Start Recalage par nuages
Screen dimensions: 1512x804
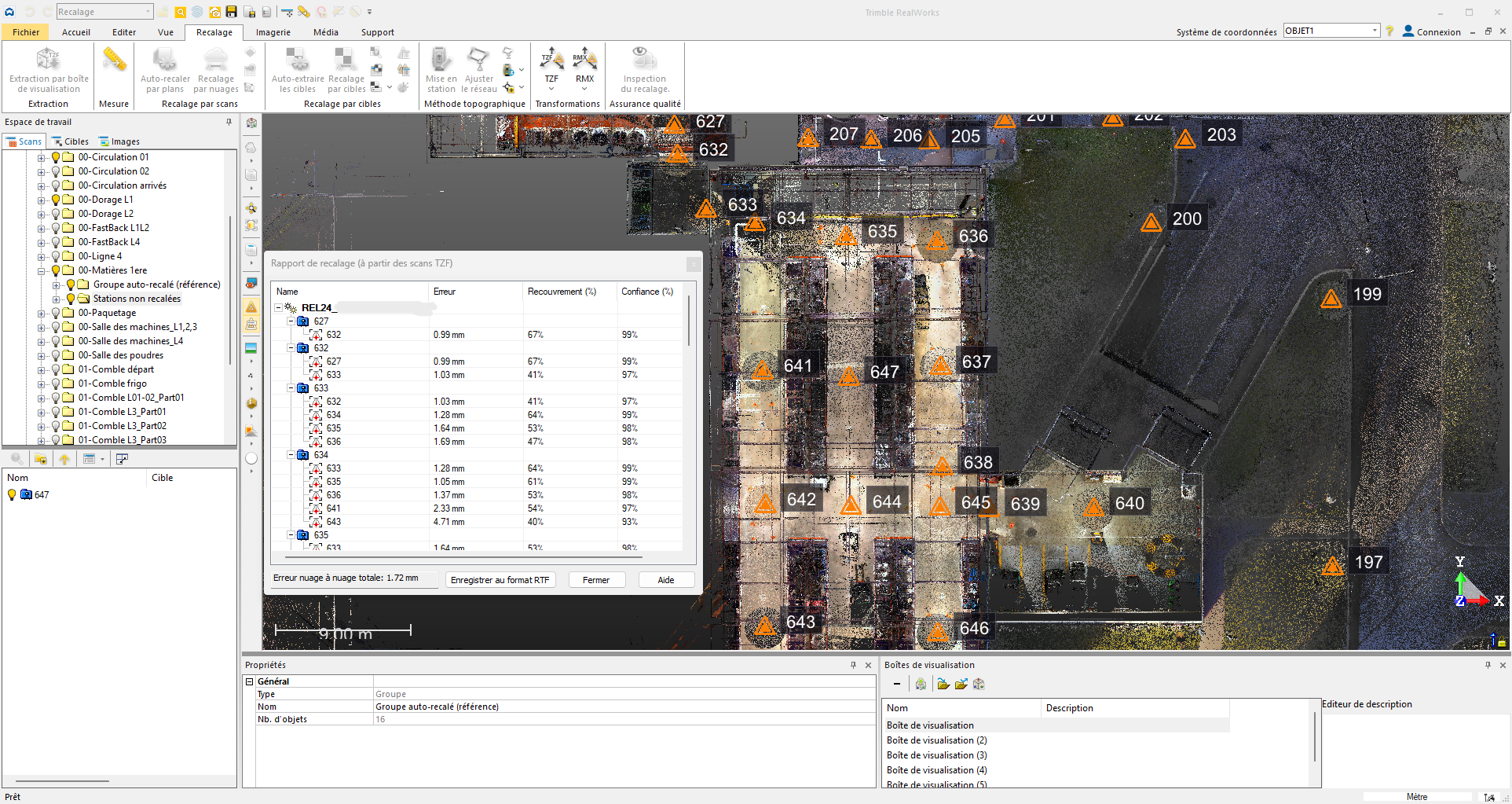[214, 69]
